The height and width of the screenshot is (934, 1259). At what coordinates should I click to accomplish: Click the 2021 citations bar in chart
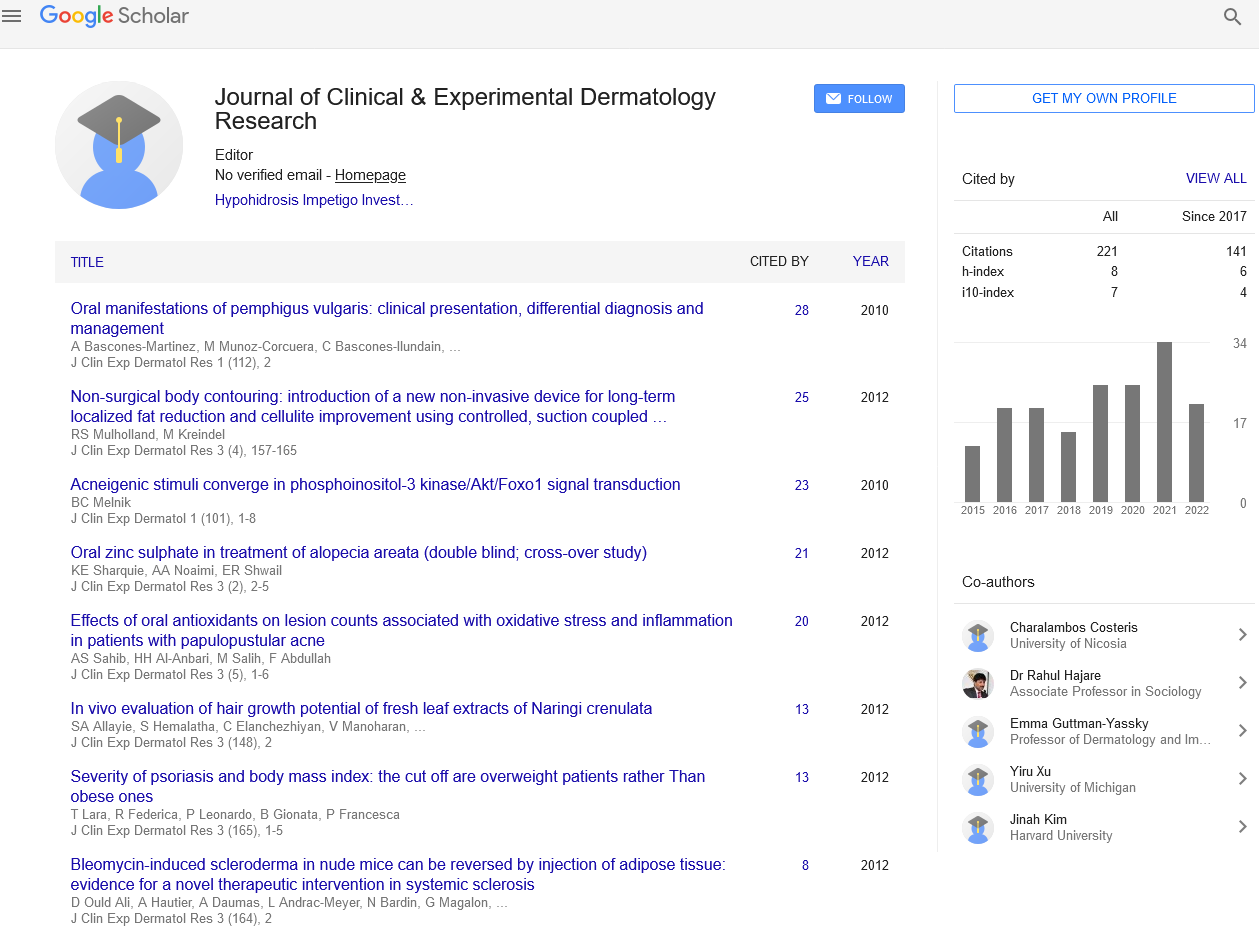pos(1164,422)
